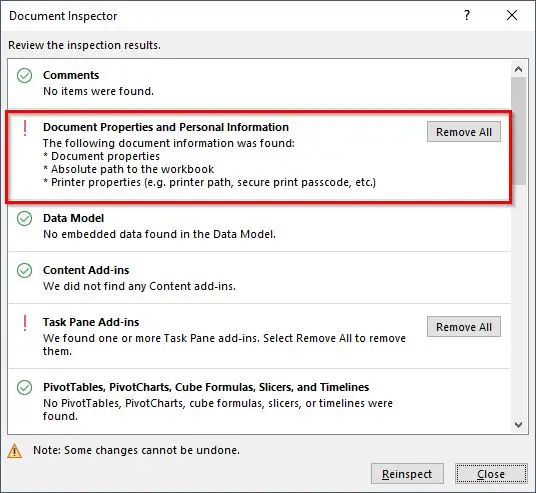Select the Content Add-ins result heading
The image size is (536, 493).
coord(86,270)
